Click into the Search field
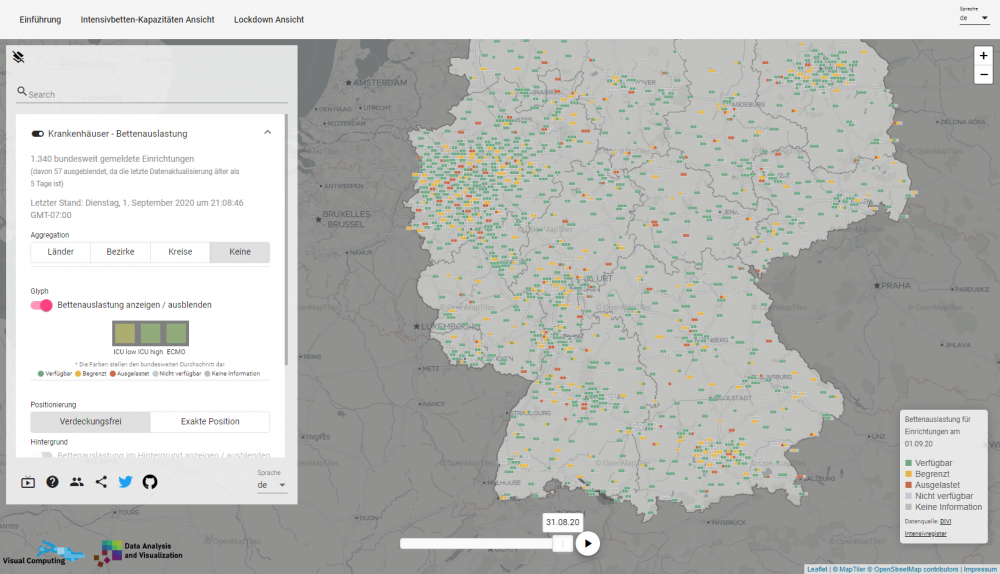1000x574 pixels. click(x=155, y=94)
